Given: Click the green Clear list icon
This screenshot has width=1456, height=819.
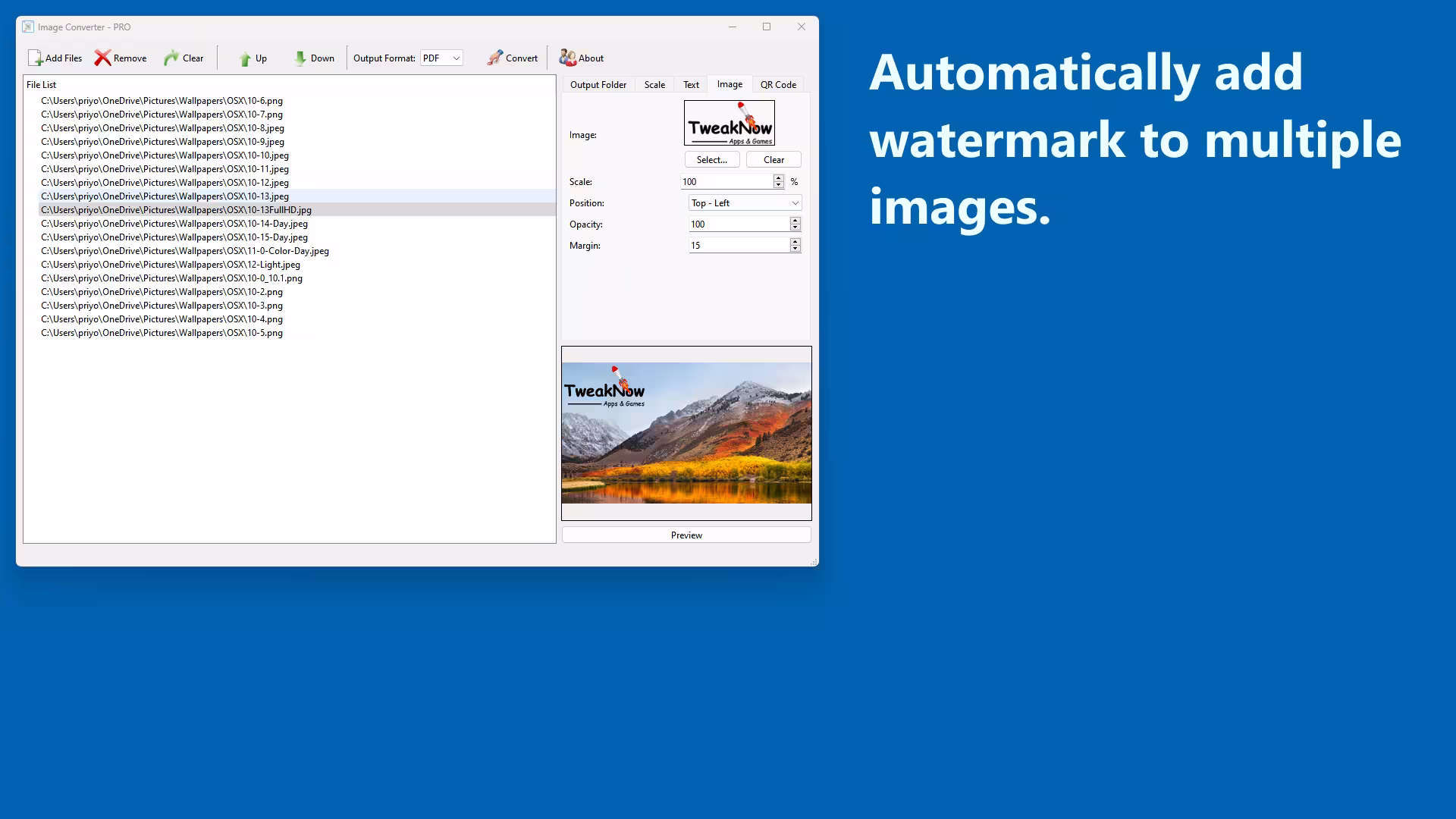Looking at the screenshot, I should [171, 58].
